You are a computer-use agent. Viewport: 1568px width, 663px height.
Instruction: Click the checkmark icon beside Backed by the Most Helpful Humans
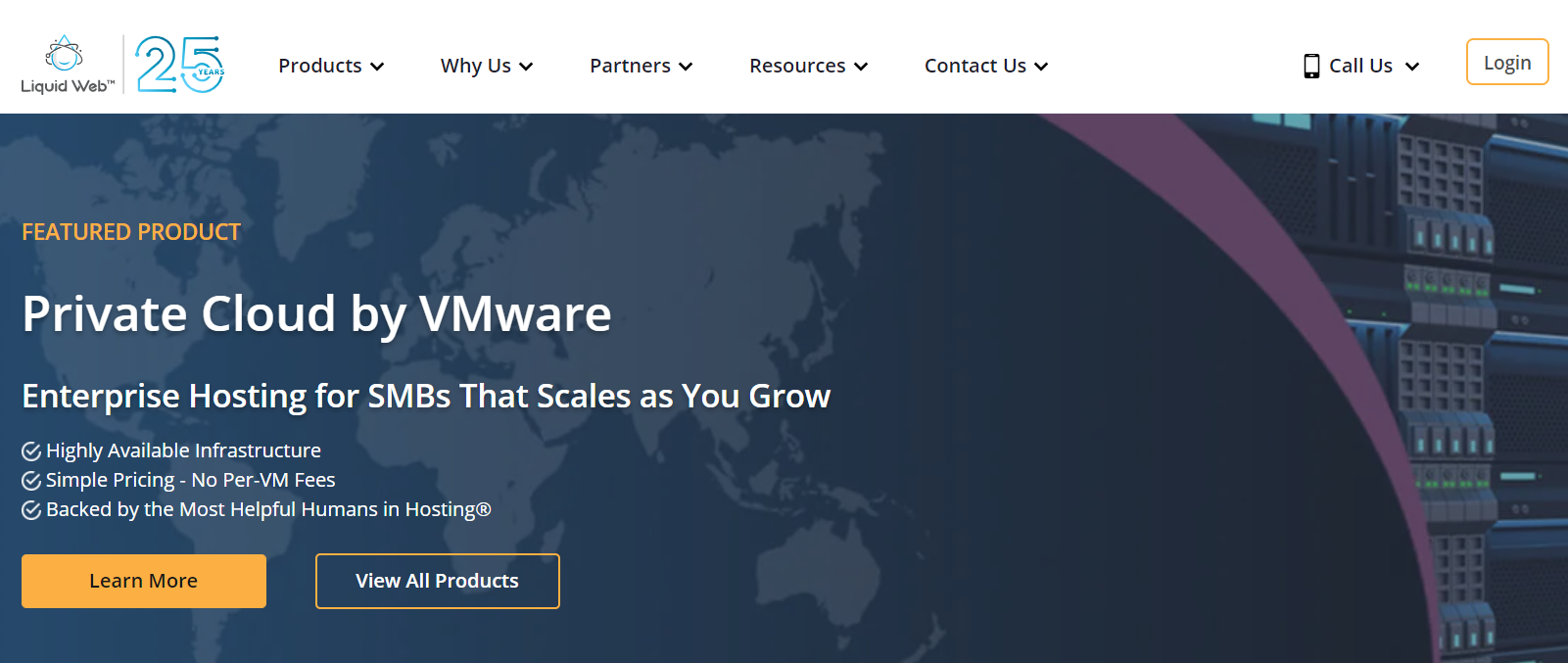point(31,509)
